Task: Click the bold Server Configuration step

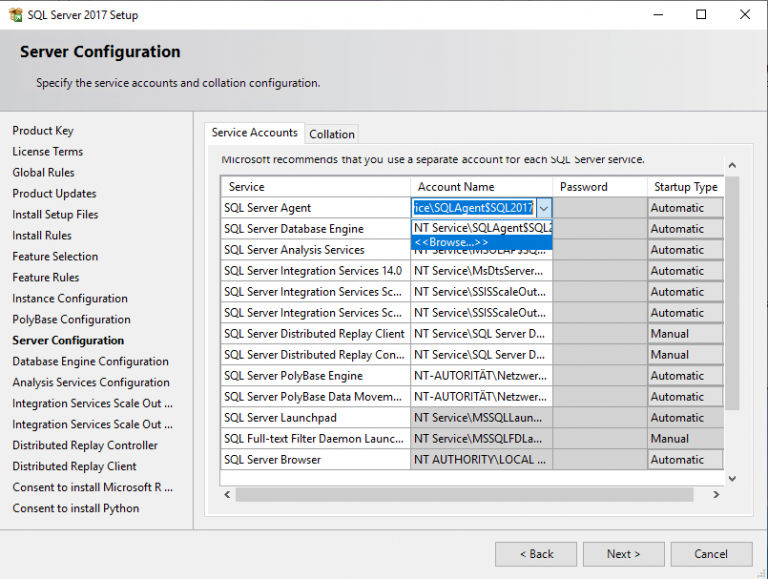Action: pos(68,340)
